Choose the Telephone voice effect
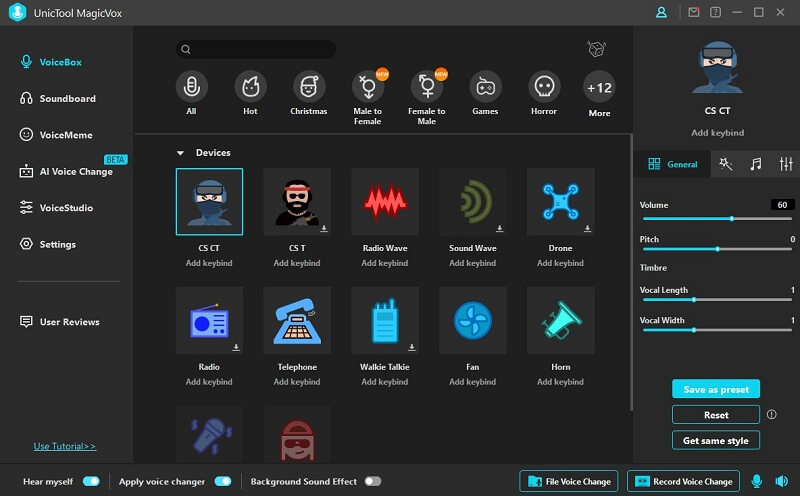 click(297, 321)
